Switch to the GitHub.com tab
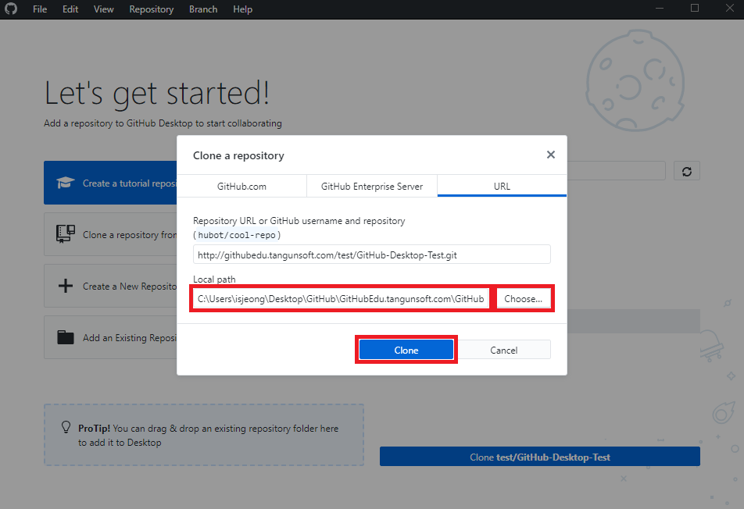This screenshot has height=509, width=744. pos(242,186)
